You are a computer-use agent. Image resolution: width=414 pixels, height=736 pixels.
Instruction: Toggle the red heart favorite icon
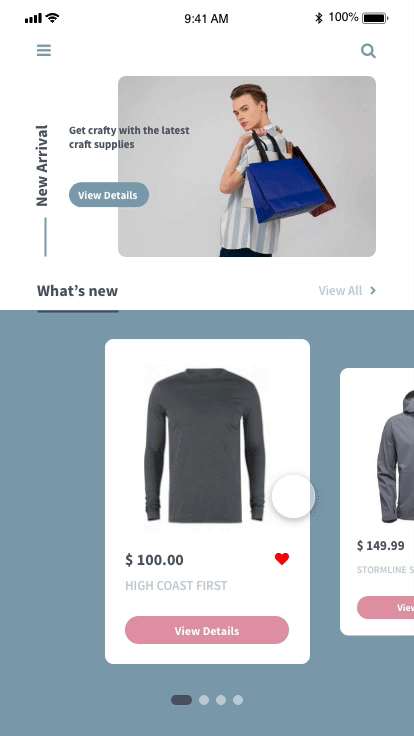point(282,559)
